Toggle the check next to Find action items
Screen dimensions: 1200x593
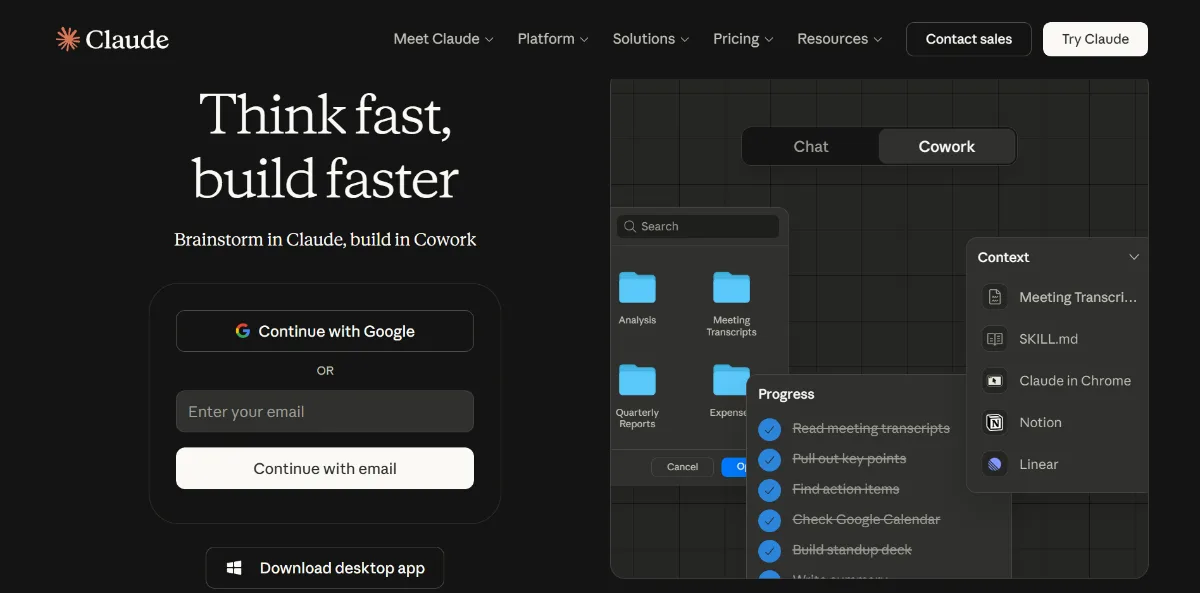[x=769, y=490]
